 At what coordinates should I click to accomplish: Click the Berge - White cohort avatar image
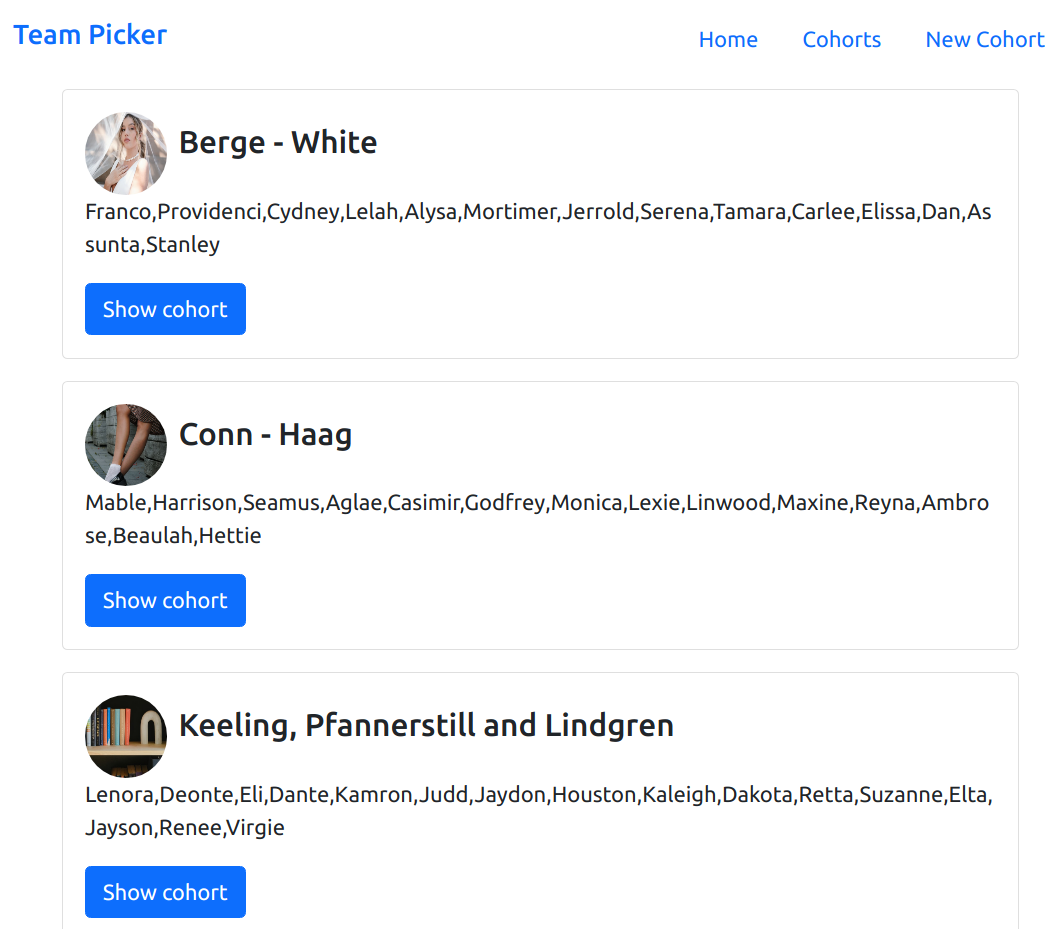click(125, 153)
